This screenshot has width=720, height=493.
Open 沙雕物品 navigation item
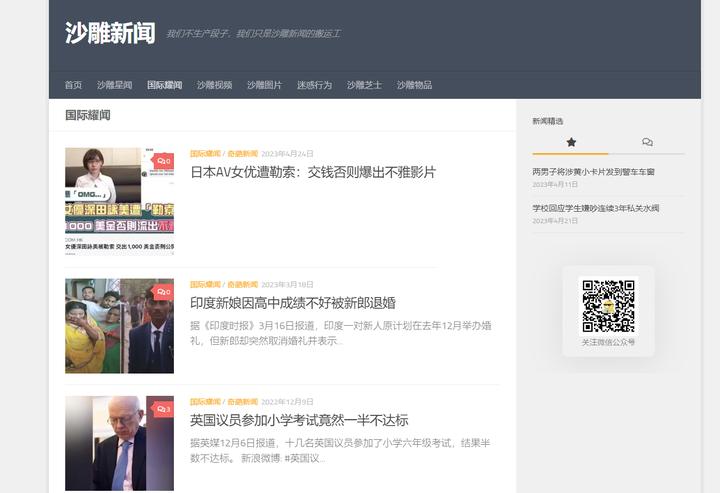pos(414,85)
